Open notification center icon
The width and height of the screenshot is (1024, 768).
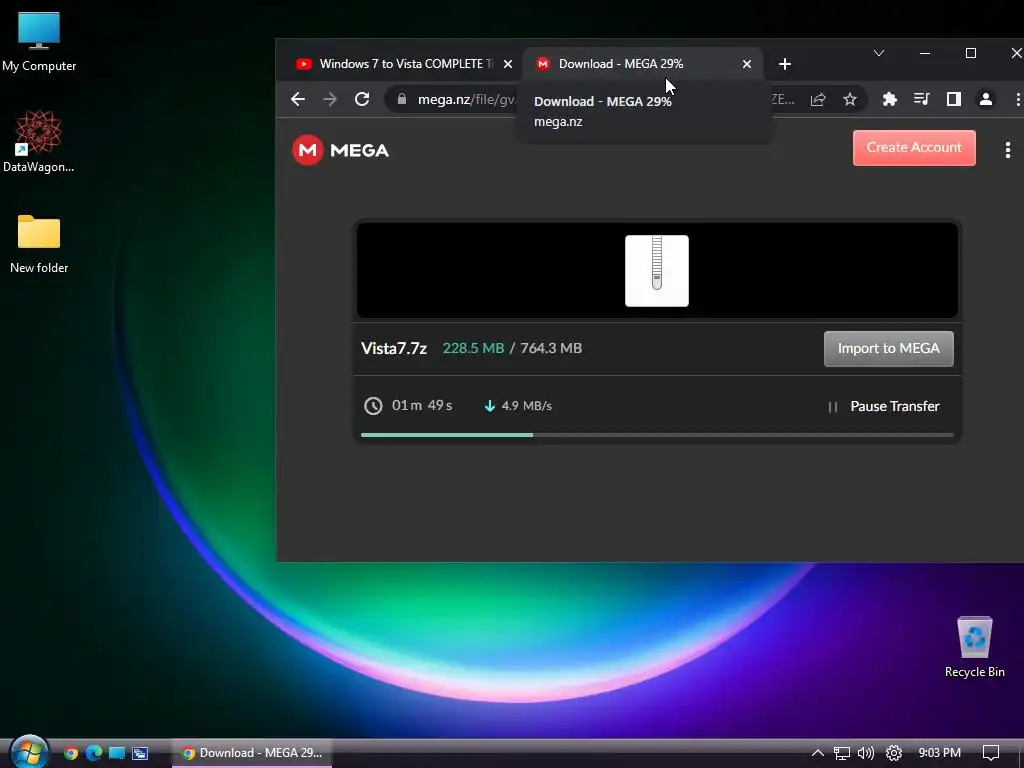(x=991, y=753)
